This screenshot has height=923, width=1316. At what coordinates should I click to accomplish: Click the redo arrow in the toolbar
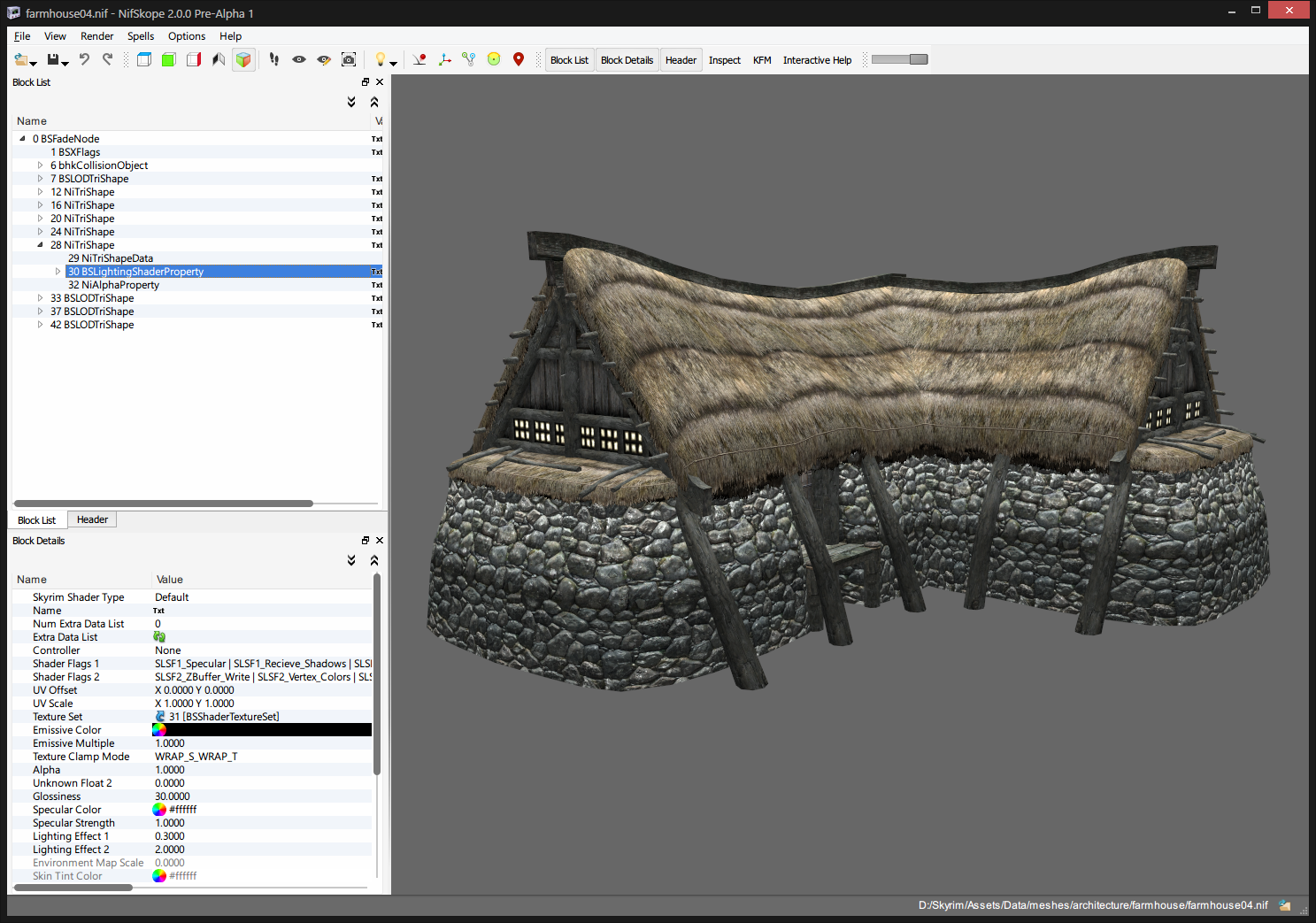107,59
